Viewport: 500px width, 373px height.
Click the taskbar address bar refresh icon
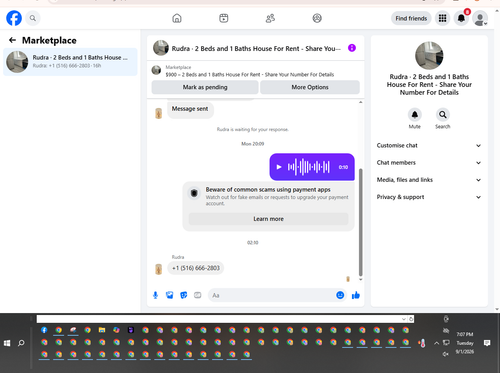coord(411,319)
